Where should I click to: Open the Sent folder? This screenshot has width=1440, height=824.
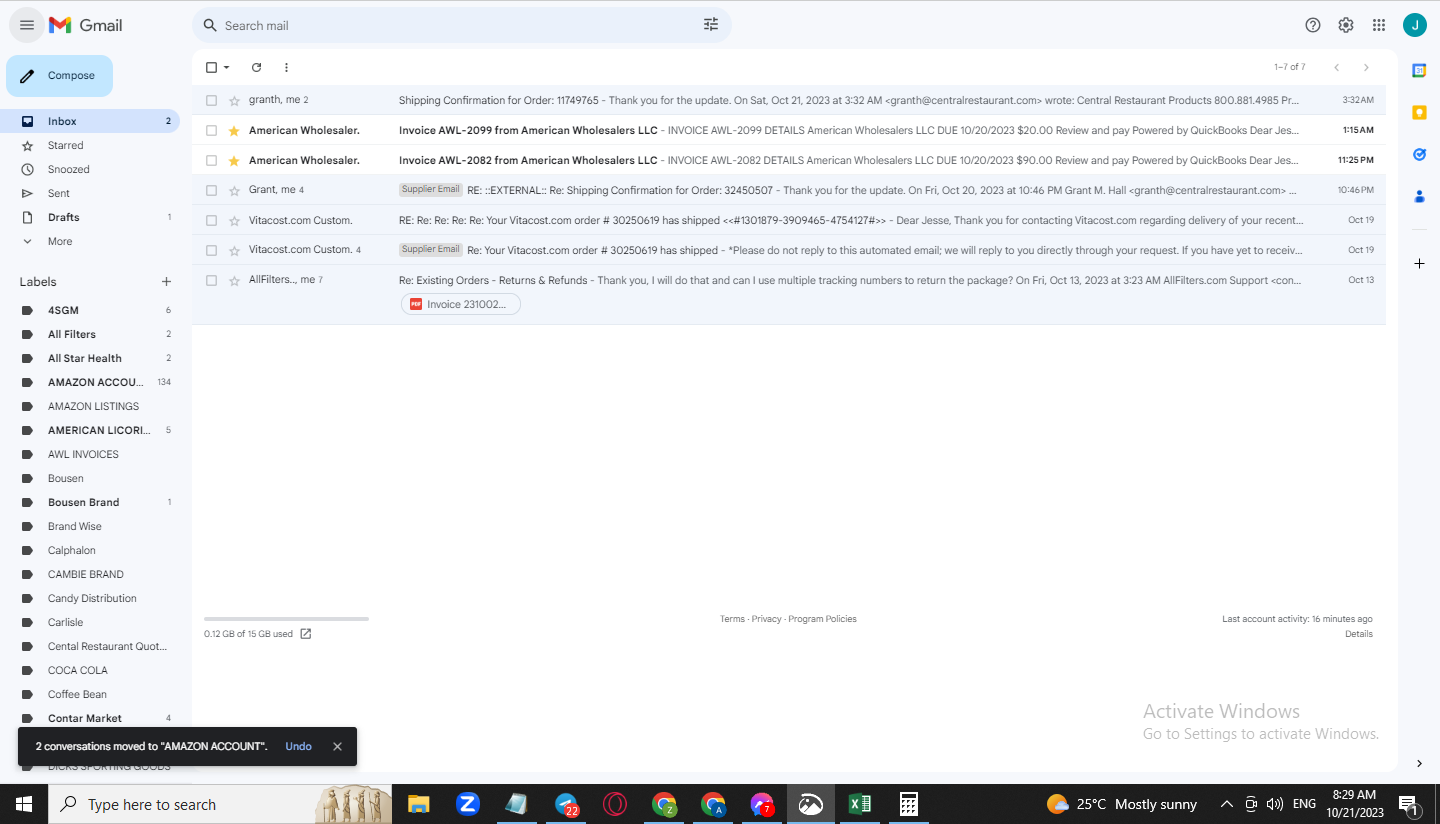(x=90, y=193)
